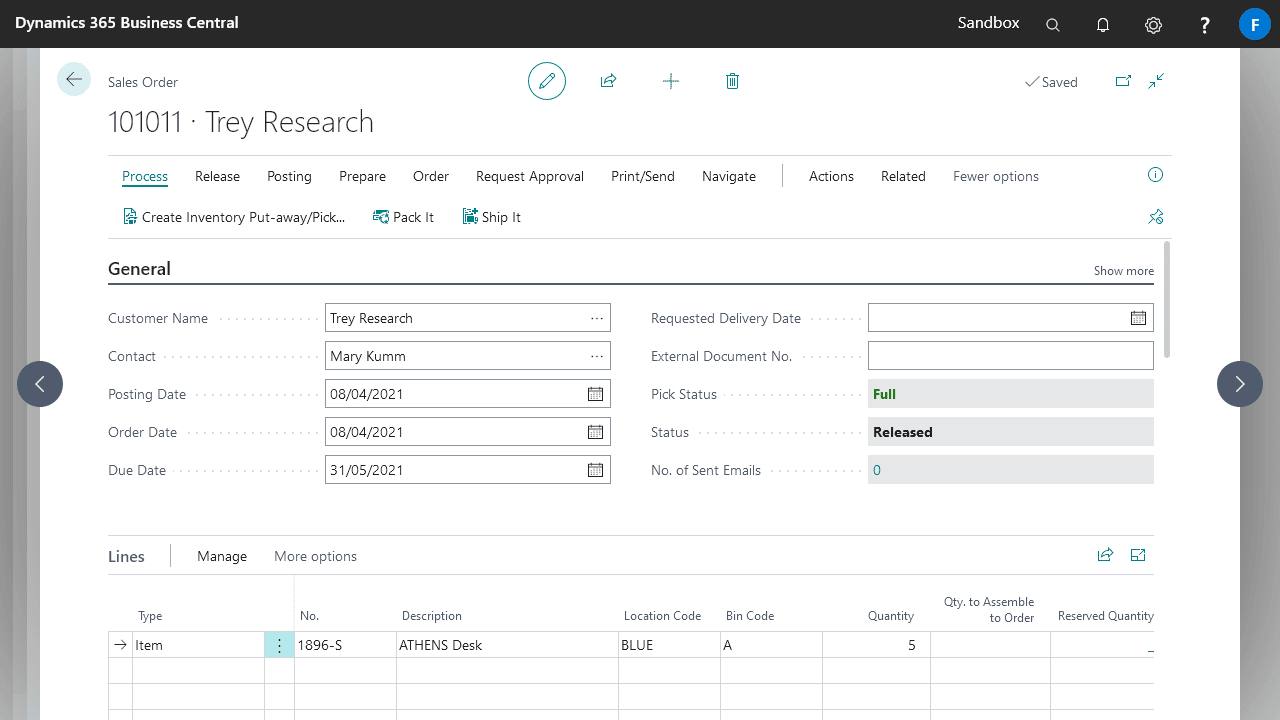Click the External Document No. field
1280x720 pixels.
1011,356
